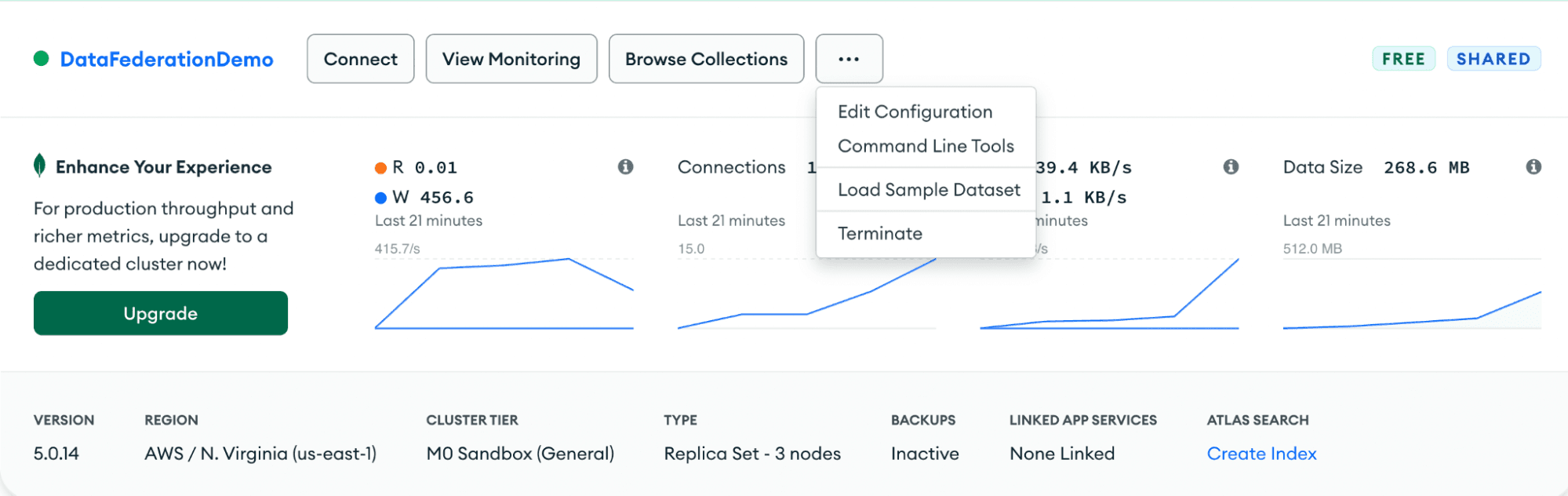Image resolution: width=1568 pixels, height=496 pixels.
Task: Open View Monitoring
Action: pyautogui.click(x=511, y=59)
